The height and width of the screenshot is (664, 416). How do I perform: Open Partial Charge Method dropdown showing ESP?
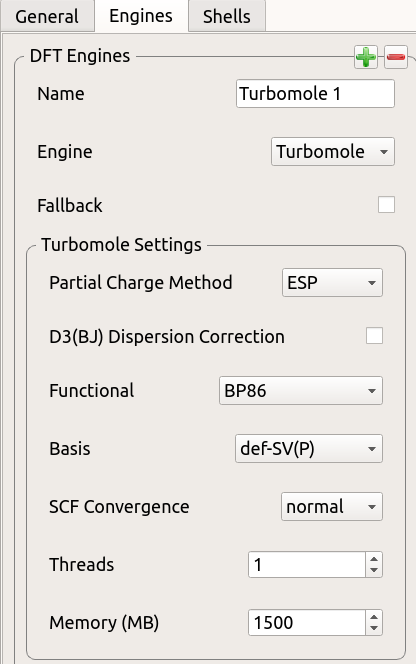[333, 282]
